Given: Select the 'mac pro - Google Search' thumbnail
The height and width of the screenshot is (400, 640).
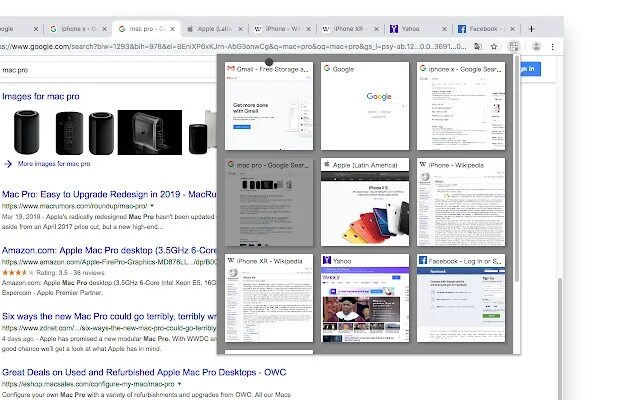Looking at the screenshot, I should click(269, 202).
